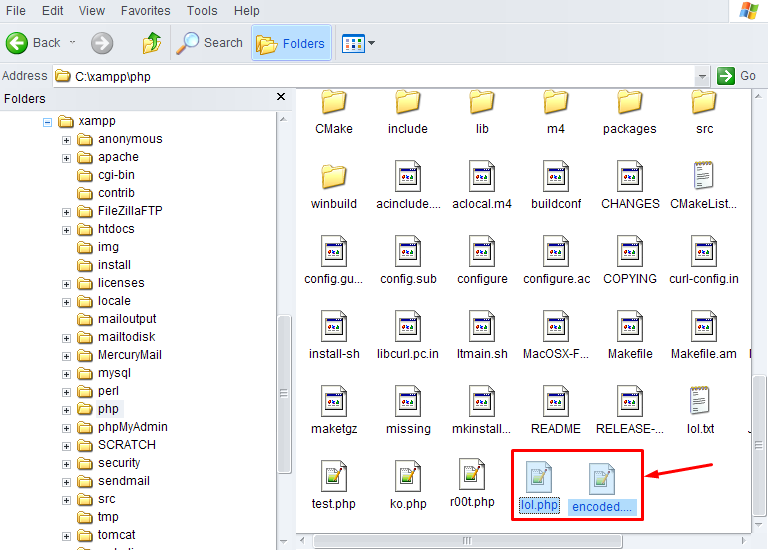This screenshot has width=768, height=550.
Task: Select the highlighted encoded file icon
Action: coord(601,478)
